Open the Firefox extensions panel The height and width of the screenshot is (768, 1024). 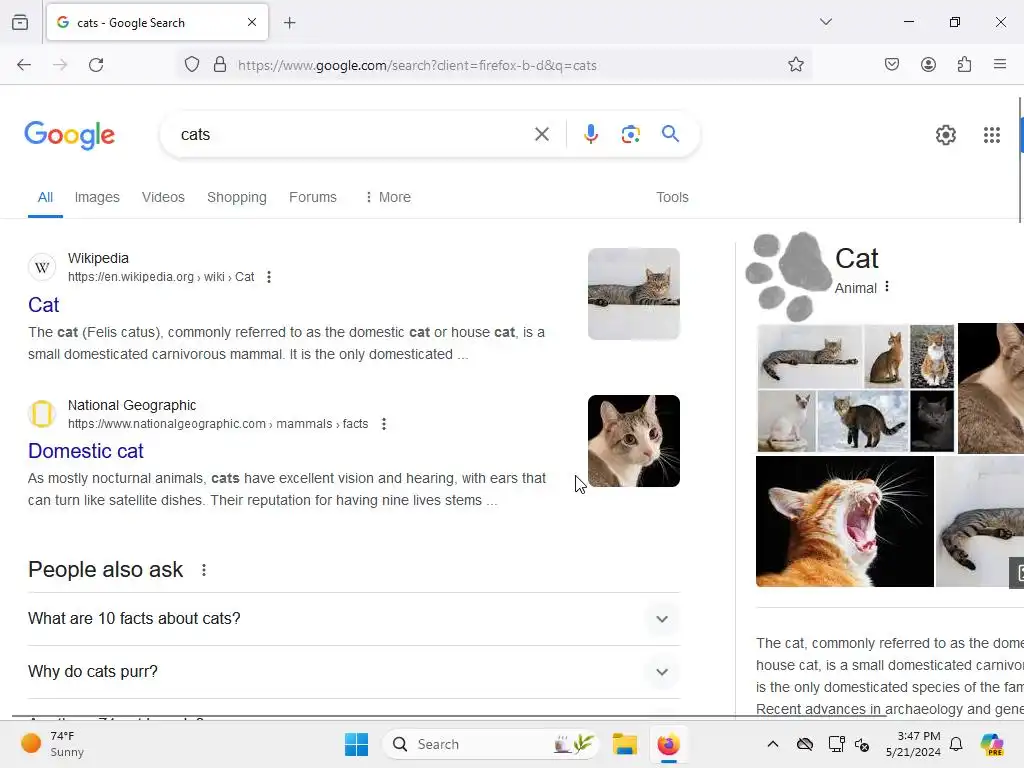pos(964,64)
